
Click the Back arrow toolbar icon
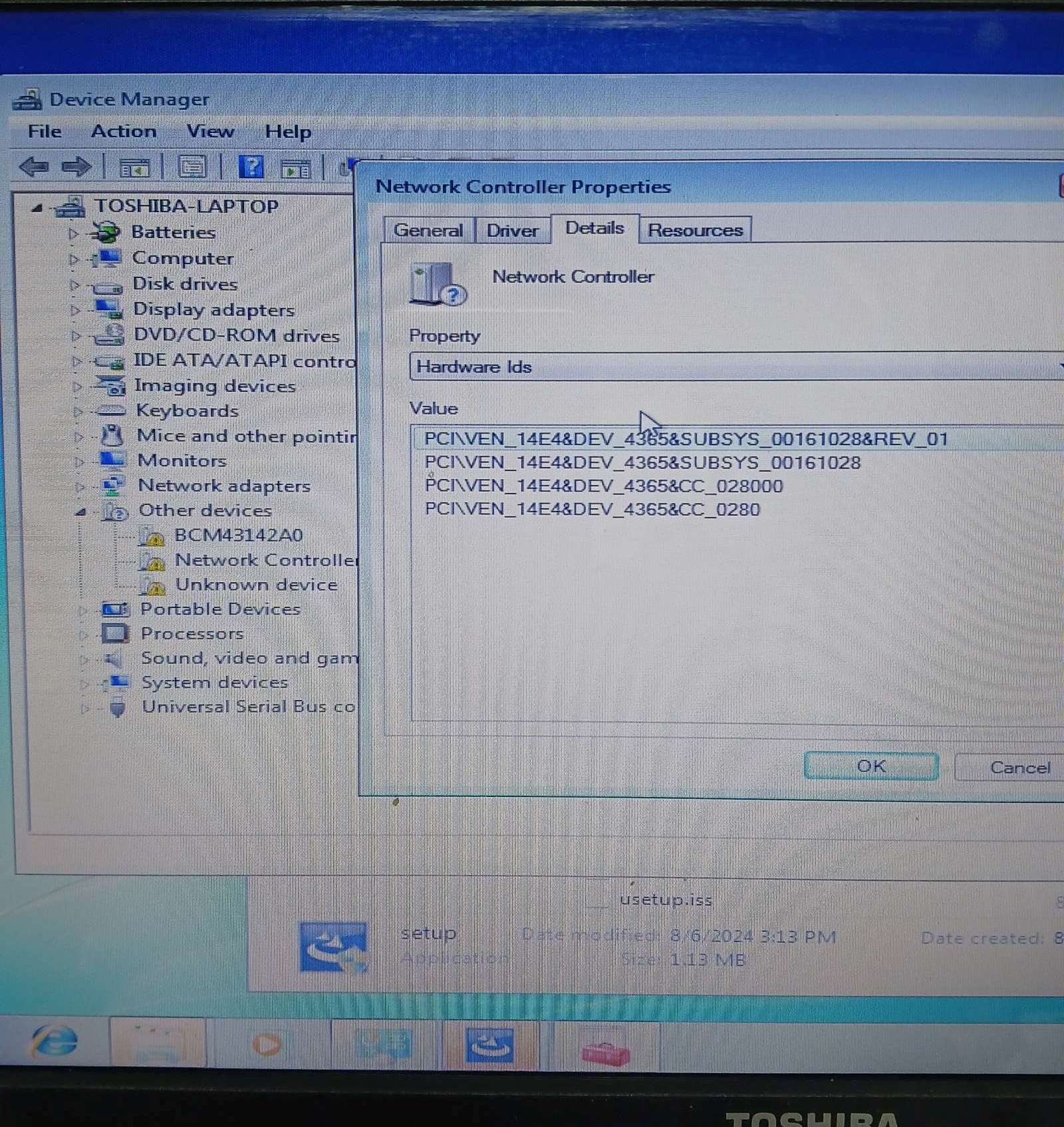pos(33,166)
